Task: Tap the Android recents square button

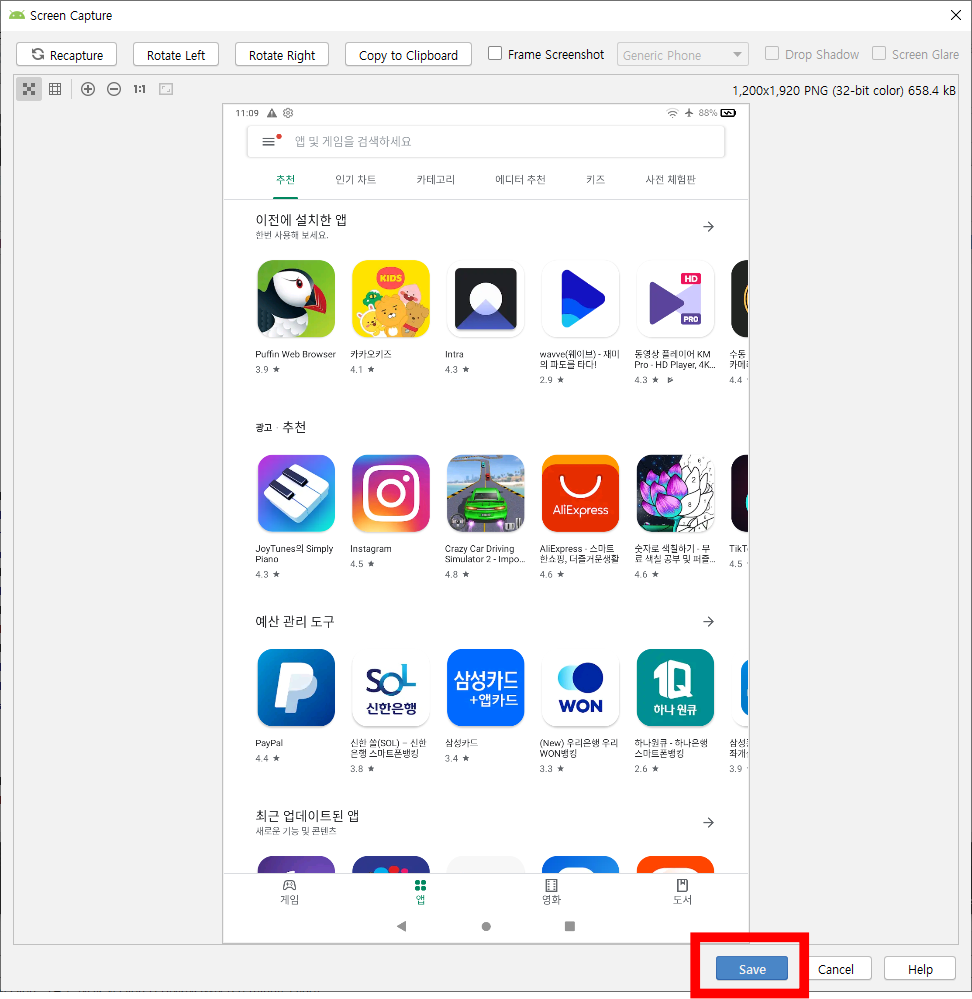Action: click(x=570, y=926)
